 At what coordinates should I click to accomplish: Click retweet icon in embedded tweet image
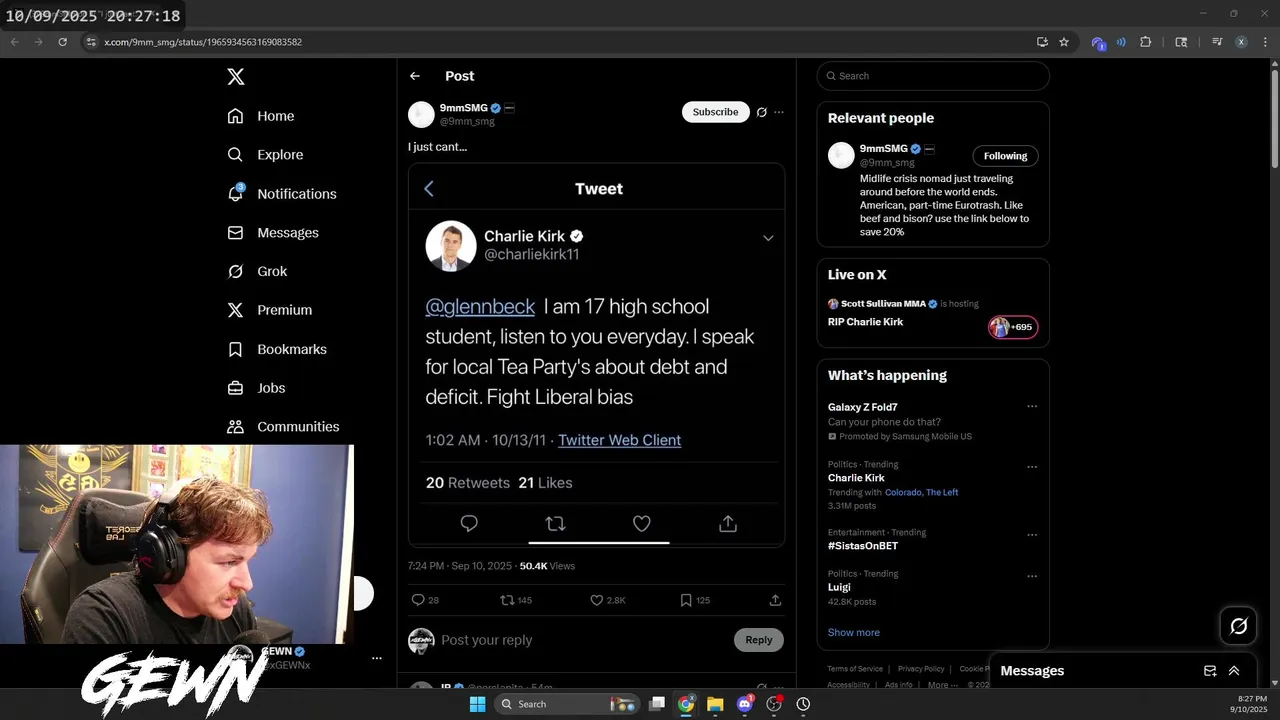[x=555, y=523]
